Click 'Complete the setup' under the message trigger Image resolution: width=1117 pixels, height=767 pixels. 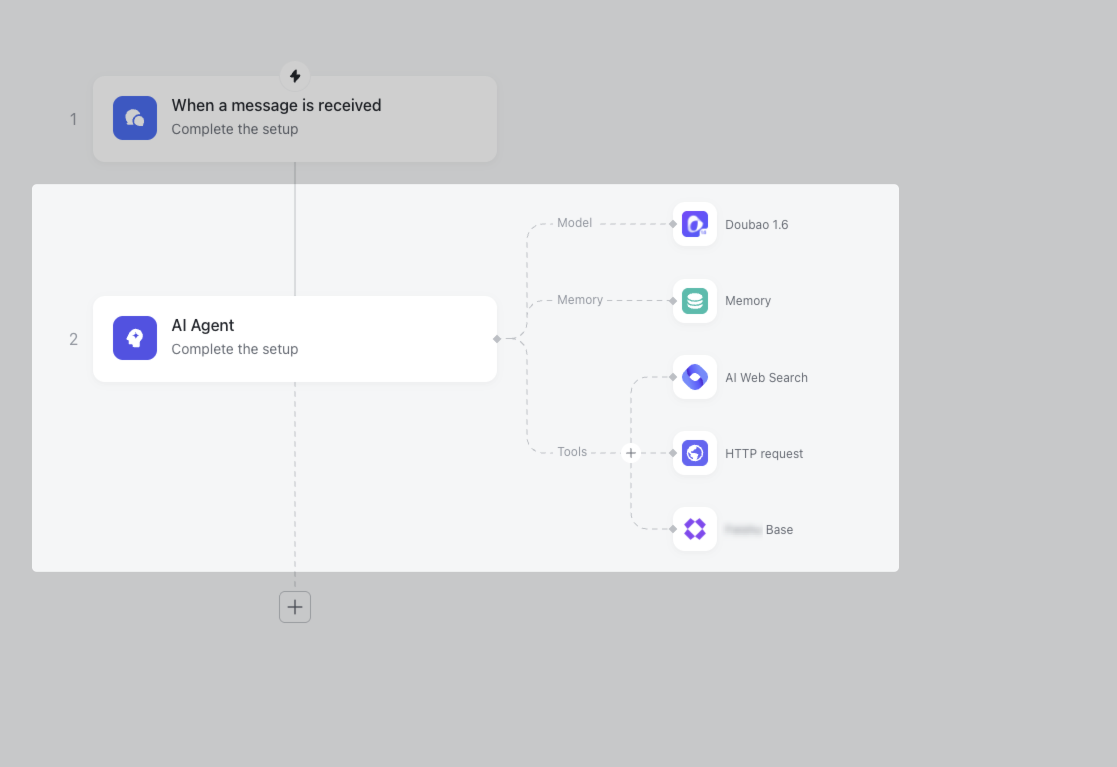(x=234, y=129)
